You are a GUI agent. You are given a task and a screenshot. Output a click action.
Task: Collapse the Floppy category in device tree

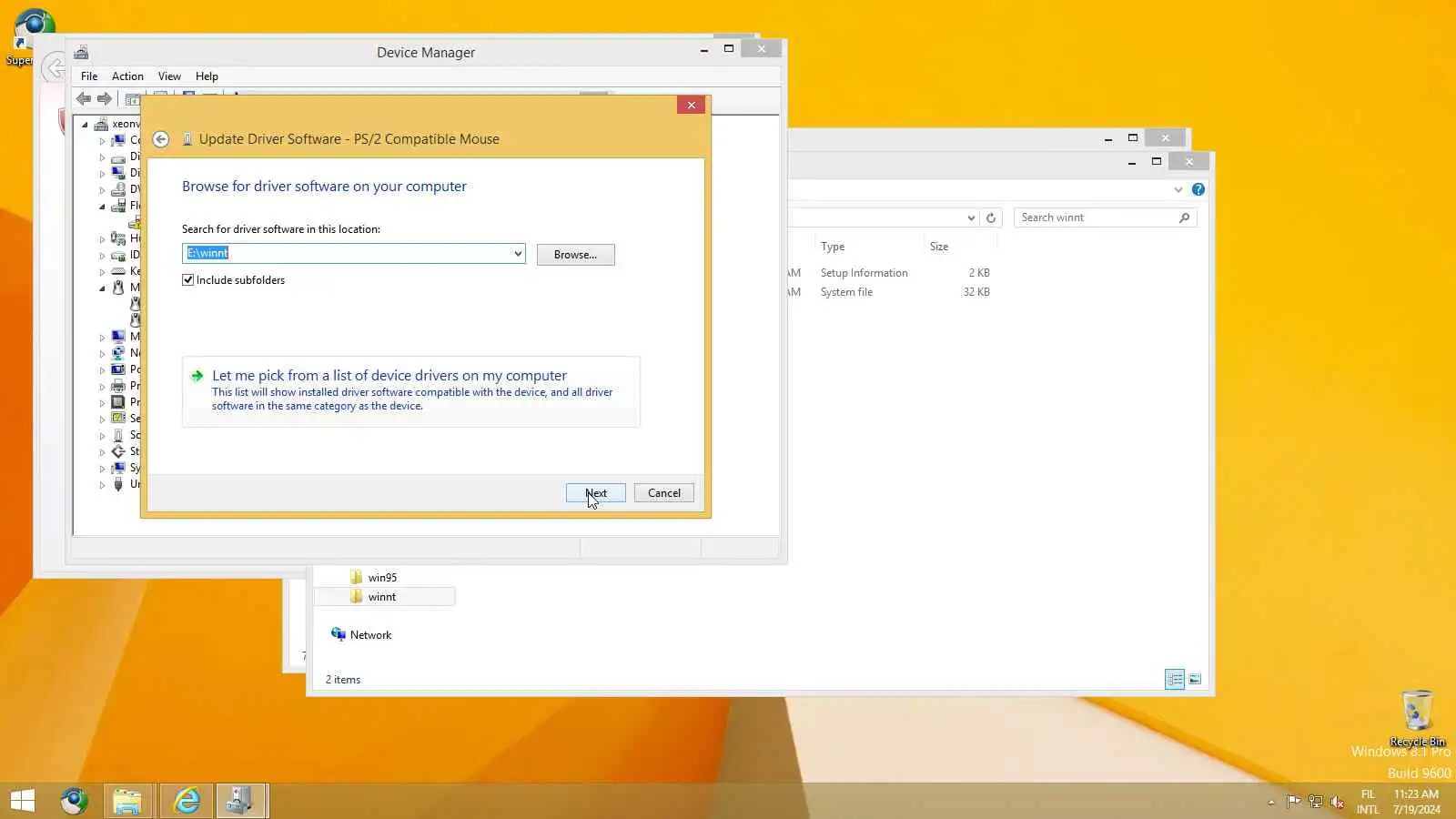(x=102, y=207)
